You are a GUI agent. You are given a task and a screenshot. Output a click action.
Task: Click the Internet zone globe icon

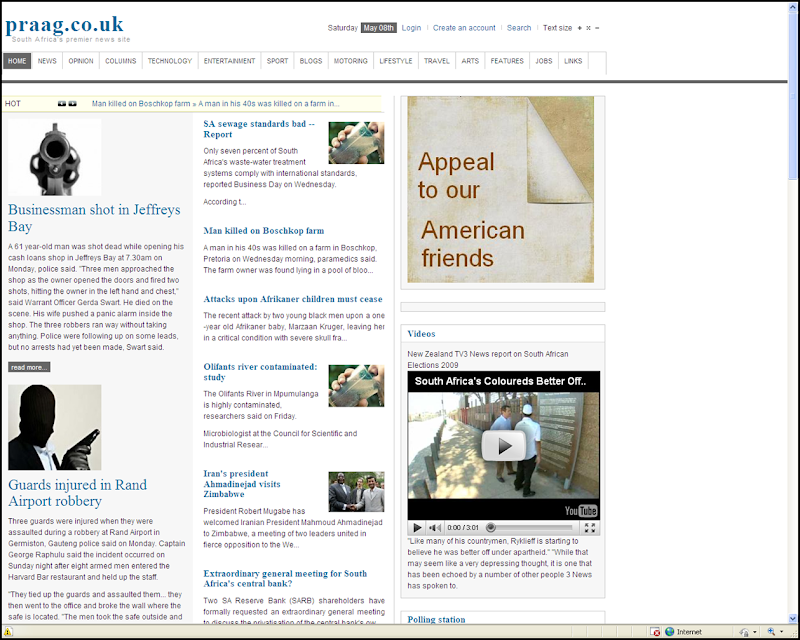tap(669, 632)
